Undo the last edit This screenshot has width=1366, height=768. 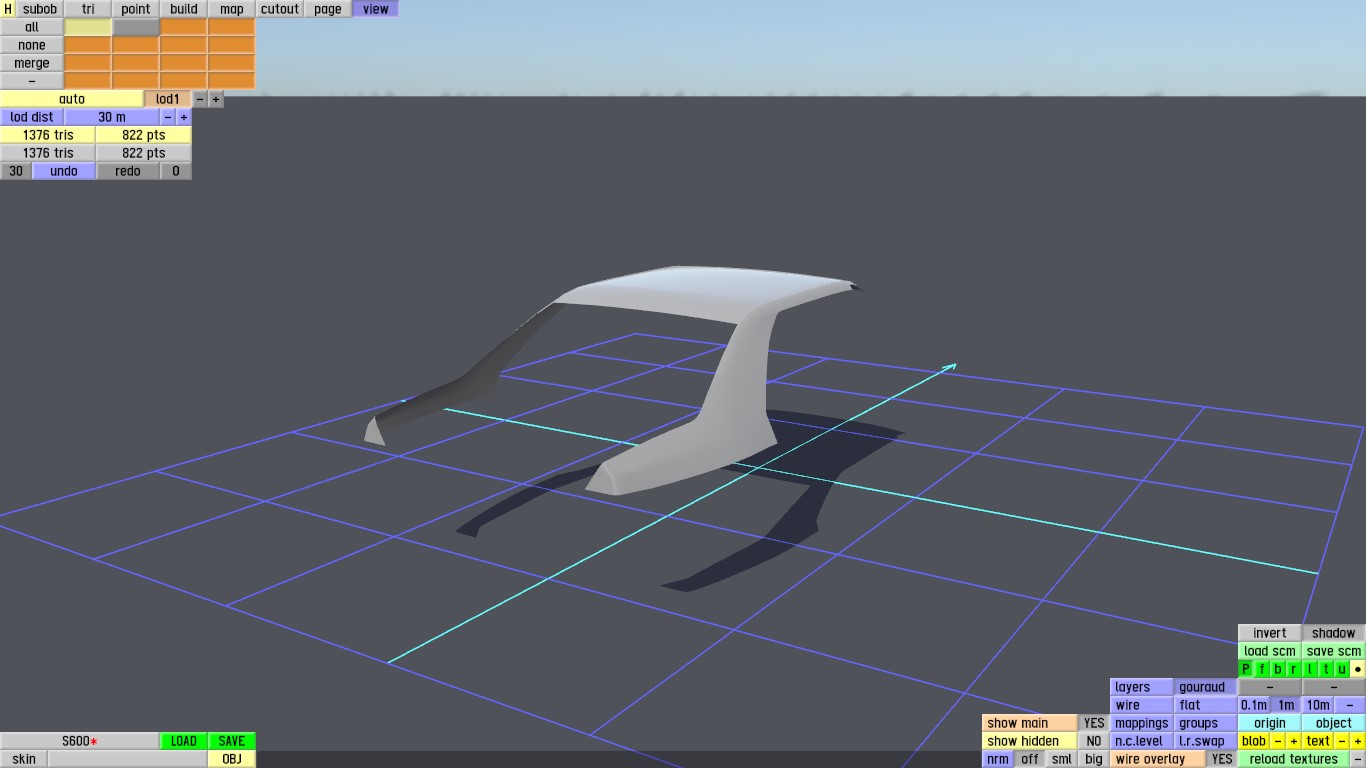64,171
